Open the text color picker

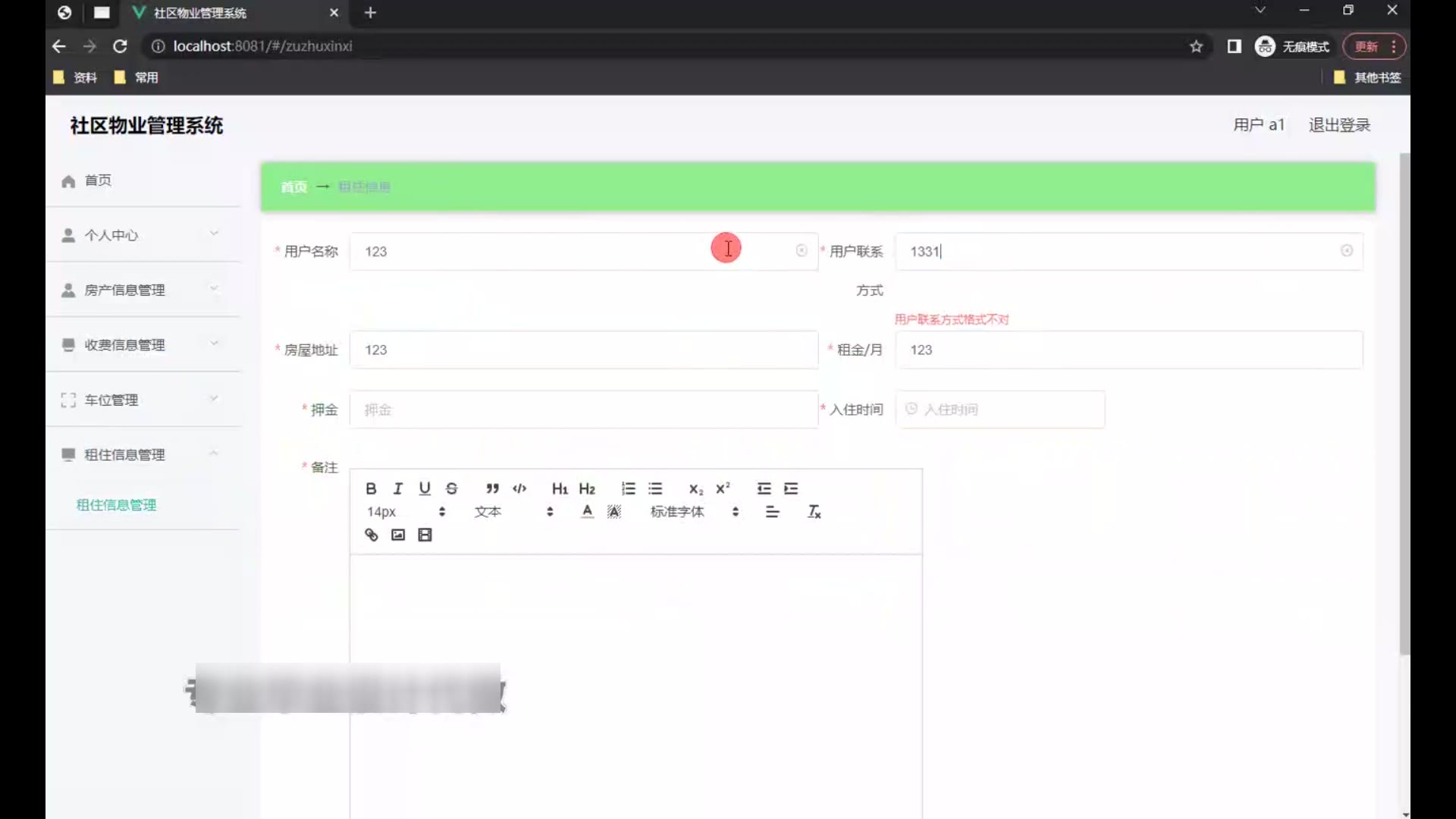coord(587,512)
